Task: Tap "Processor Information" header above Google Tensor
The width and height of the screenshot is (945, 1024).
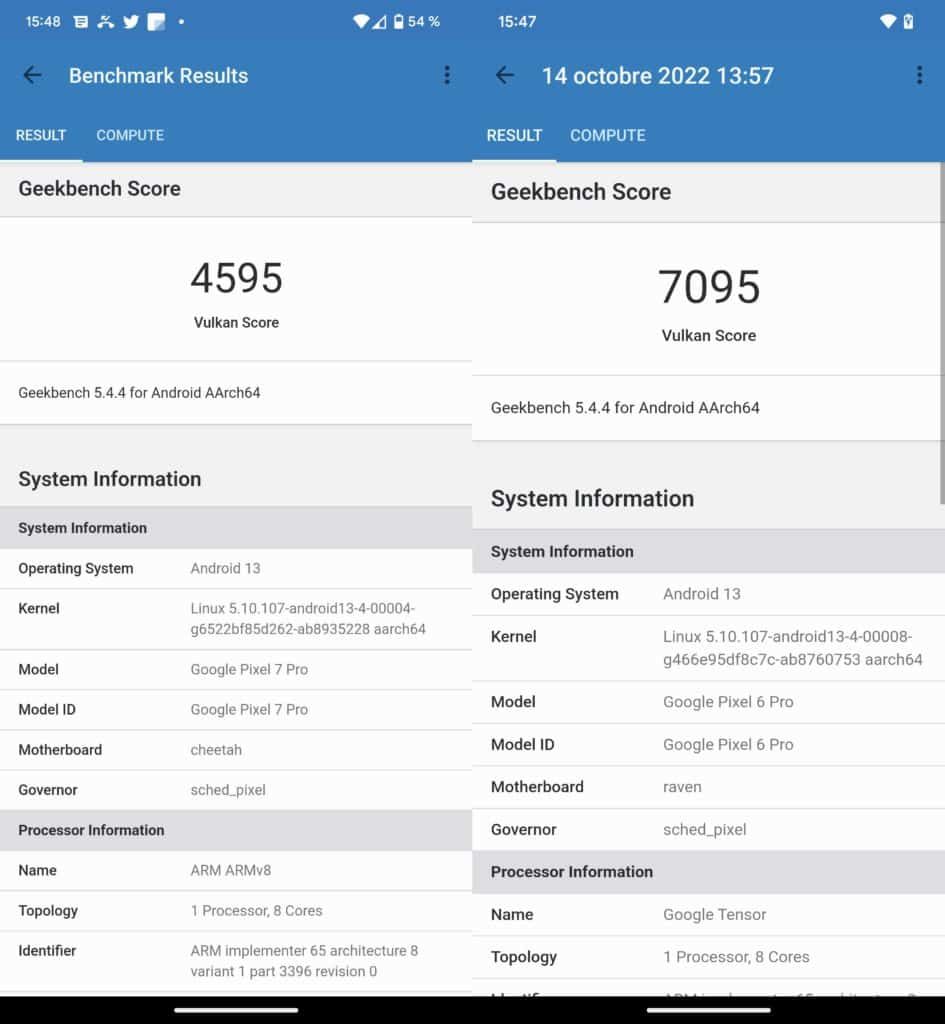Action: coord(571,872)
